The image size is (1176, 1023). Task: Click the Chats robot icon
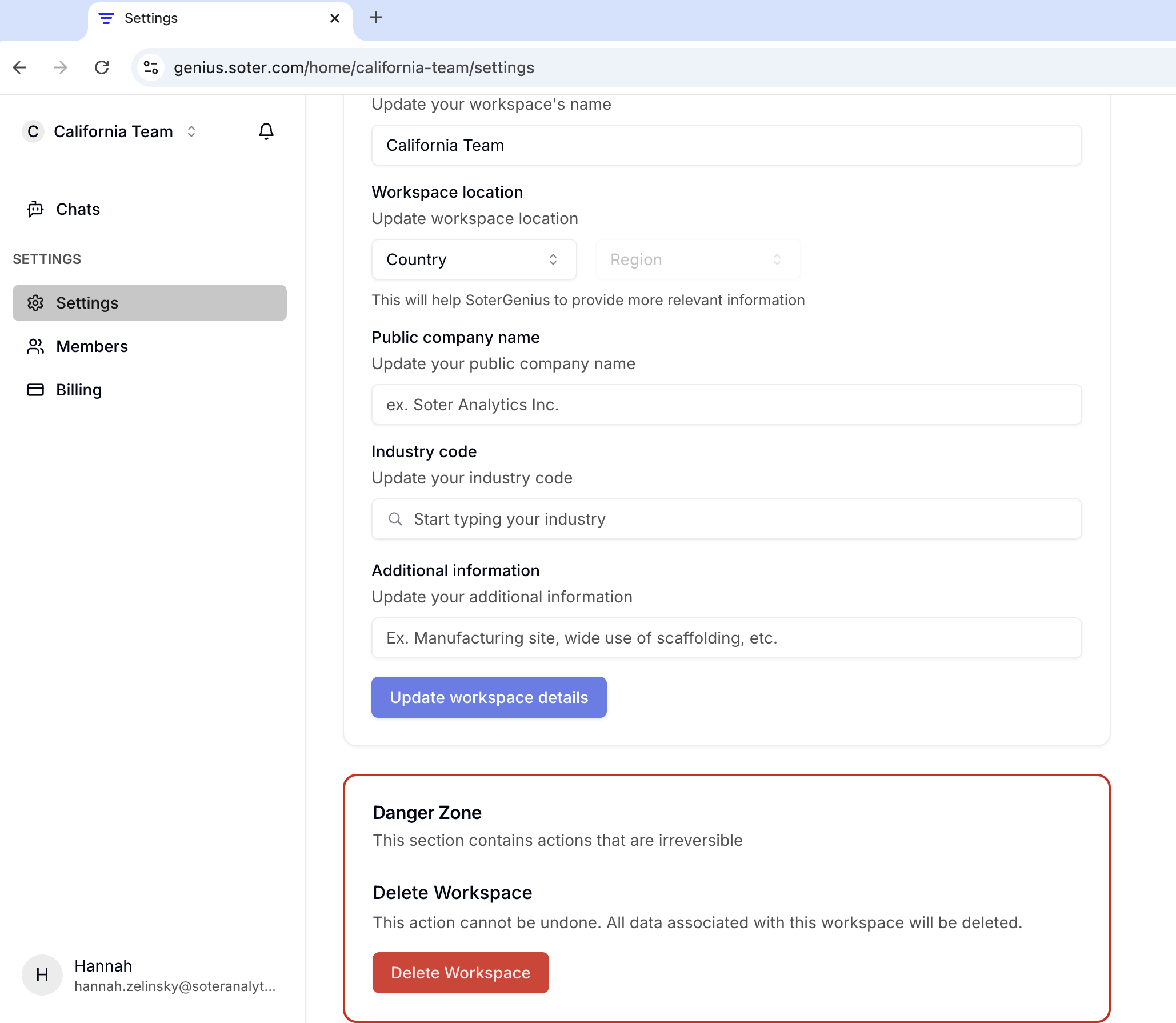pyautogui.click(x=35, y=209)
